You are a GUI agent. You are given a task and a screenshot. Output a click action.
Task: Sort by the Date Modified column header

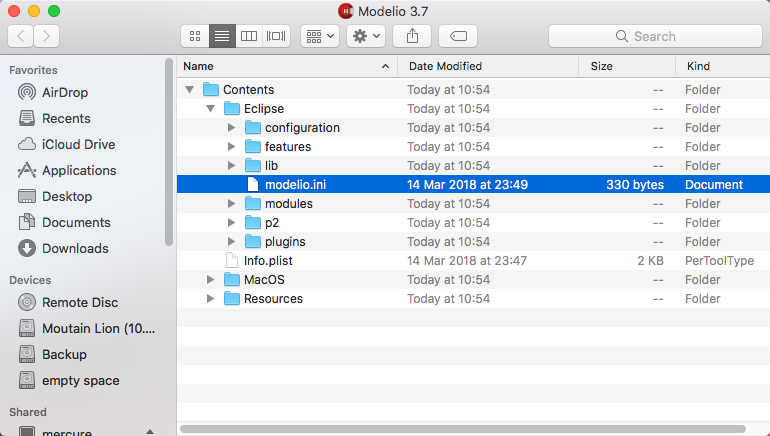[x=488, y=66]
